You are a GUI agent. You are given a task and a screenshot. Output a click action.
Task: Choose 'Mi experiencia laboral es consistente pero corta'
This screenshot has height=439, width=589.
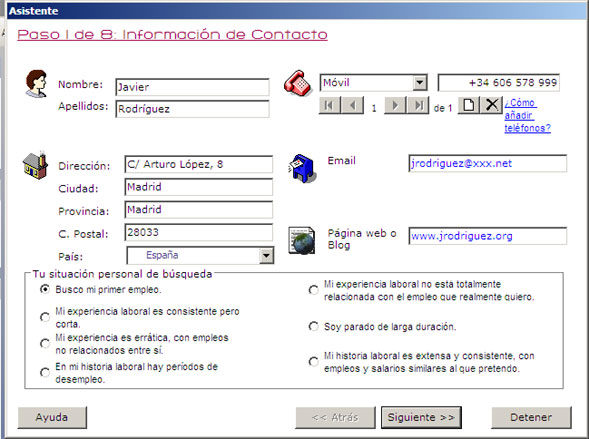coord(45,317)
